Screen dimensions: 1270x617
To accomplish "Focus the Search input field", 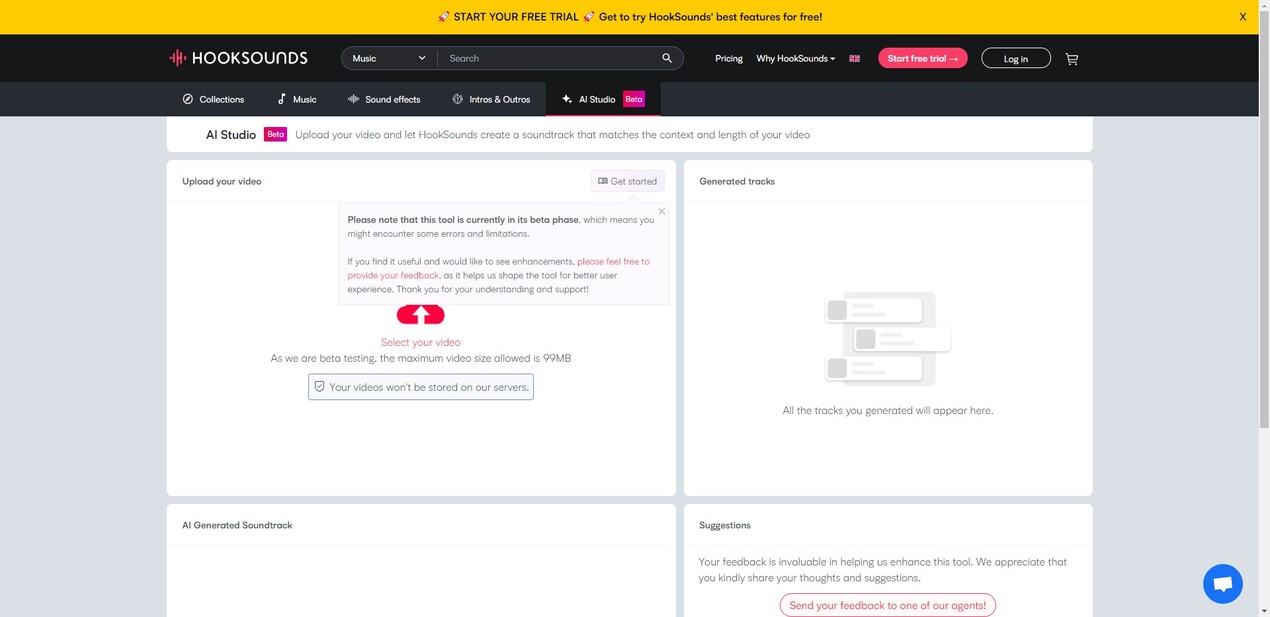I will tap(550, 58).
